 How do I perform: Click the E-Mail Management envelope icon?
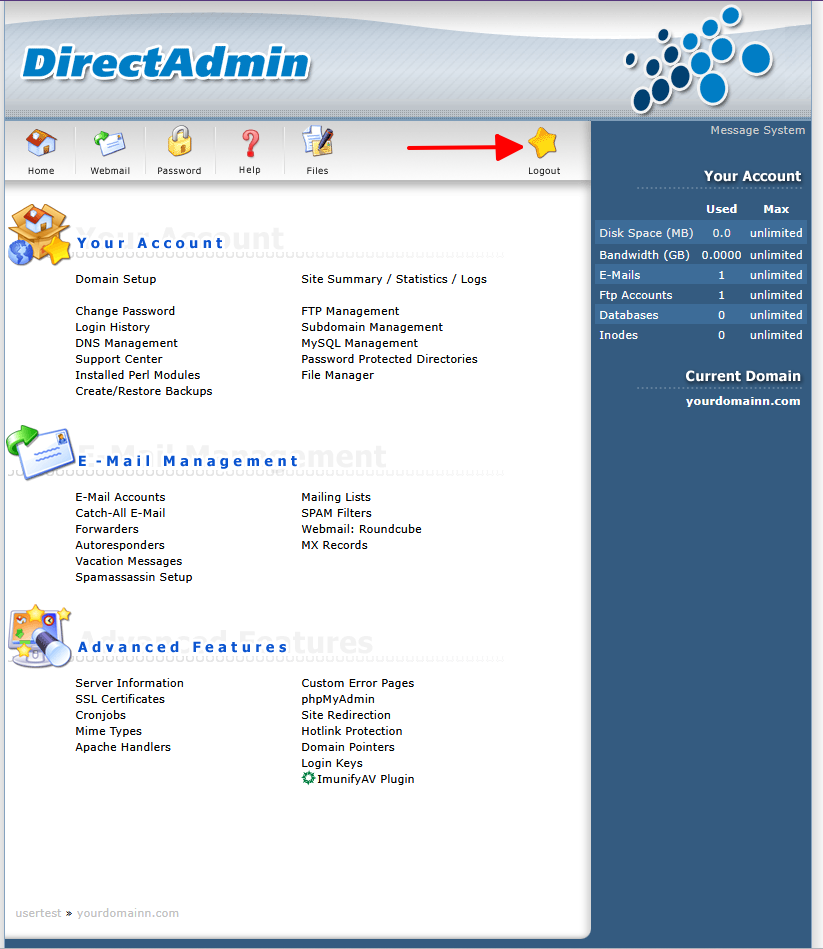tap(41, 452)
